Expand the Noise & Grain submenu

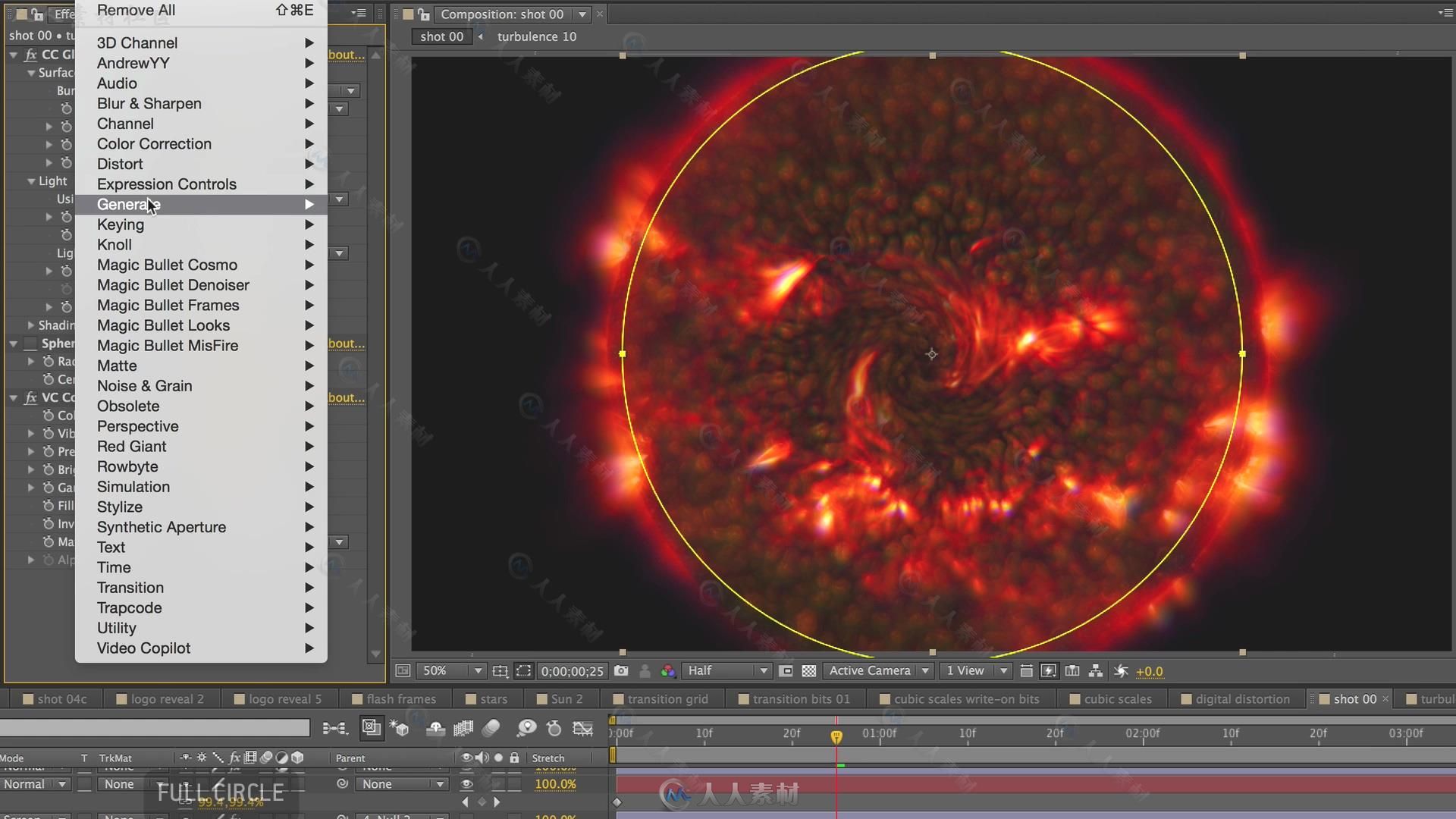[x=144, y=386]
